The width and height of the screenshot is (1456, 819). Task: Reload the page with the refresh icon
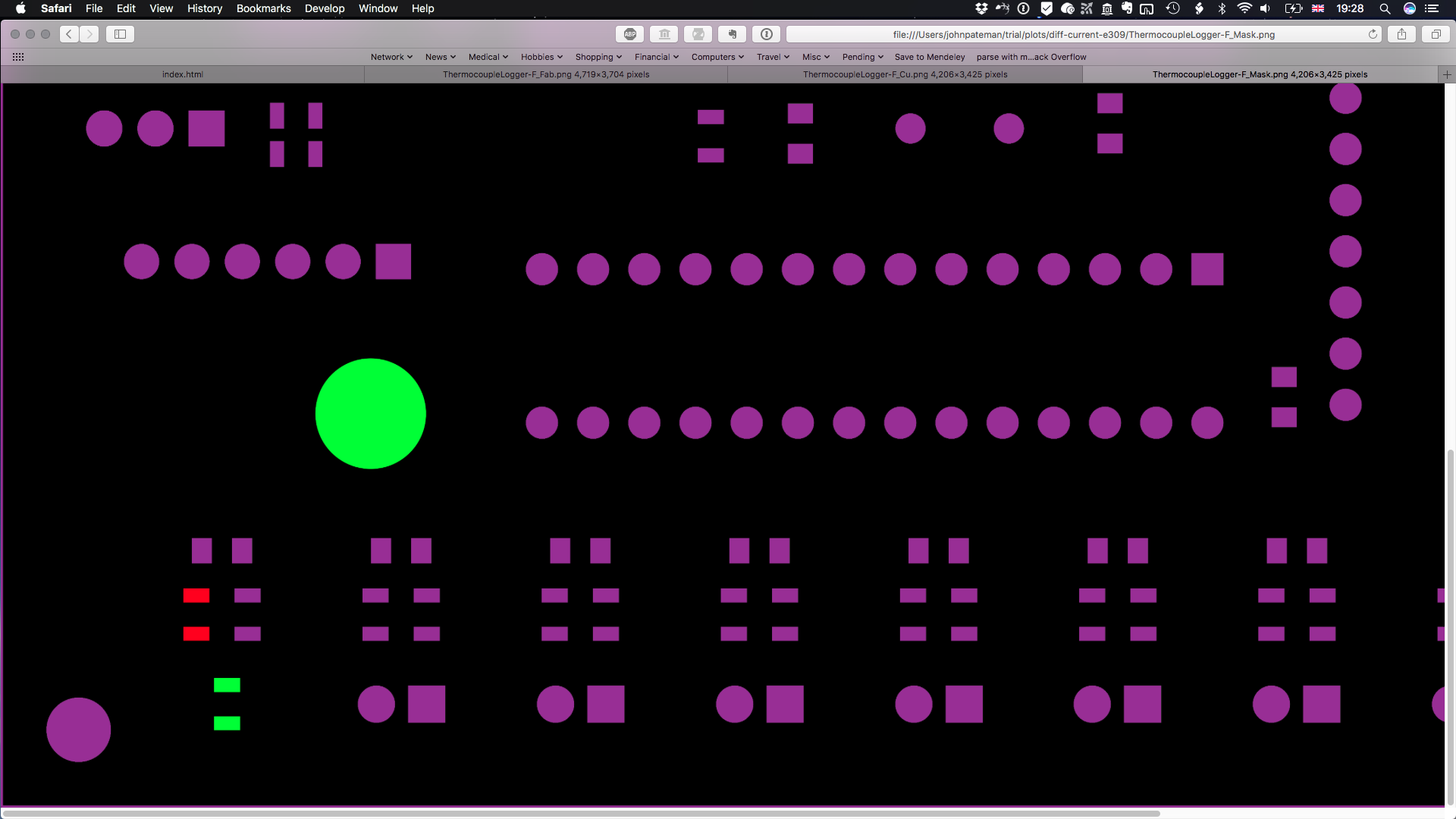tap(1373, 34)
